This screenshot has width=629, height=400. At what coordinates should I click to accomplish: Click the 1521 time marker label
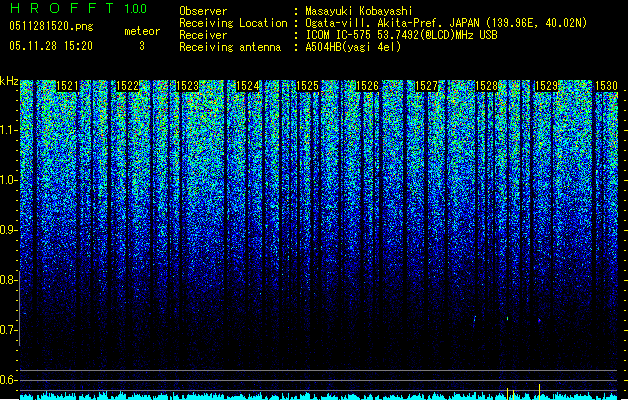click(x=67, y=86)
